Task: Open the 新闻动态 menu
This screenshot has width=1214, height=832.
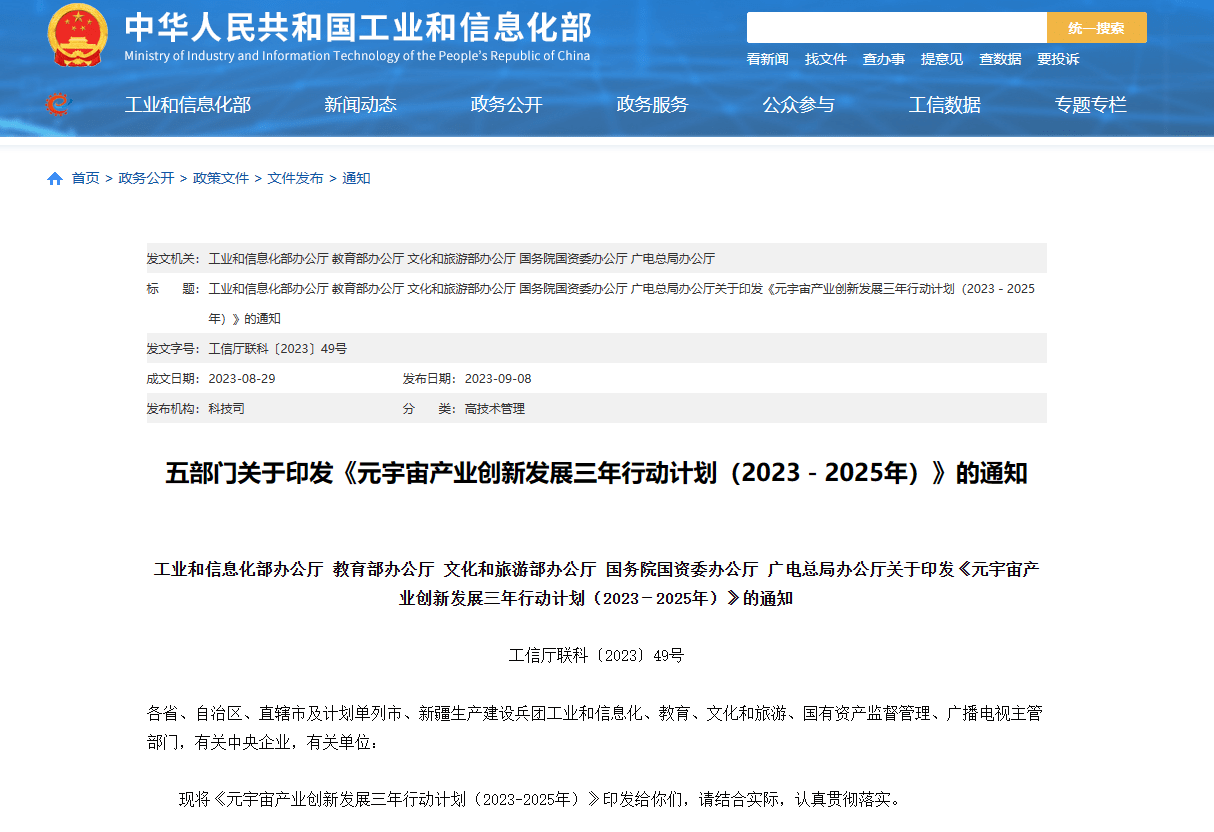Action: pyautogui.click(x=360, y=104)
